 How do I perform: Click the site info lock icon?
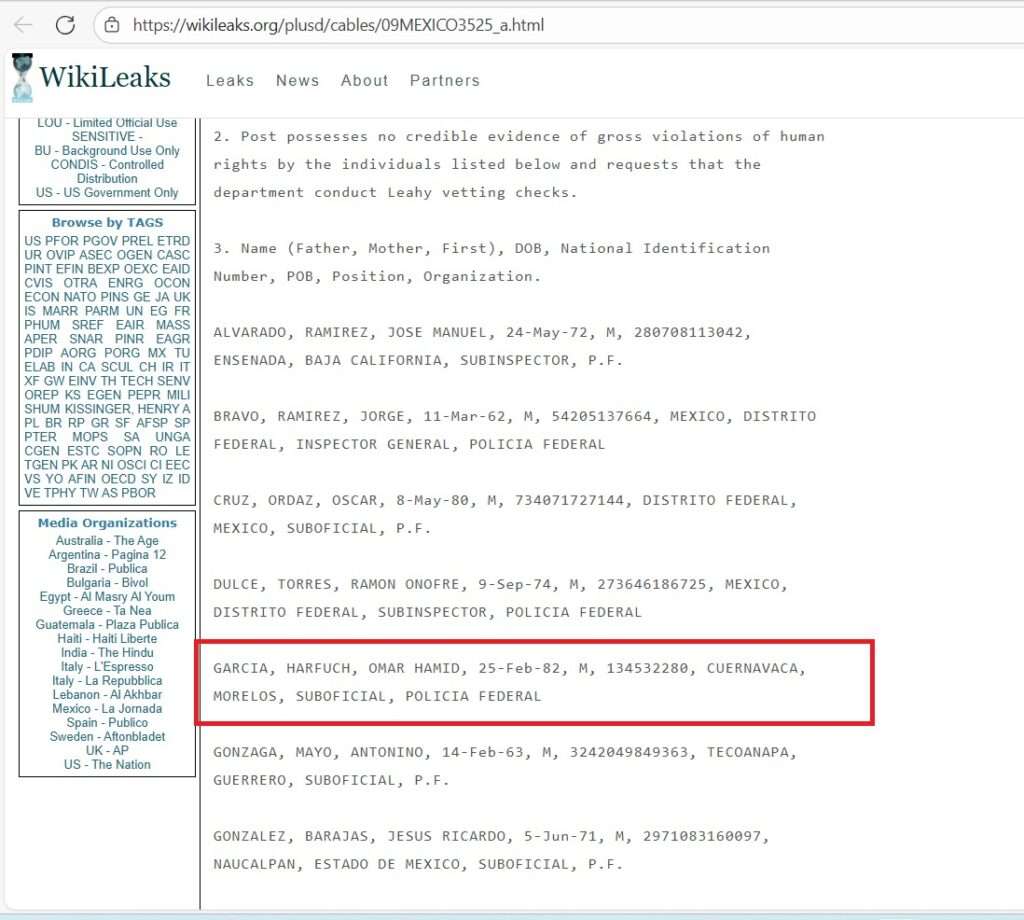[x=112, y=25]
